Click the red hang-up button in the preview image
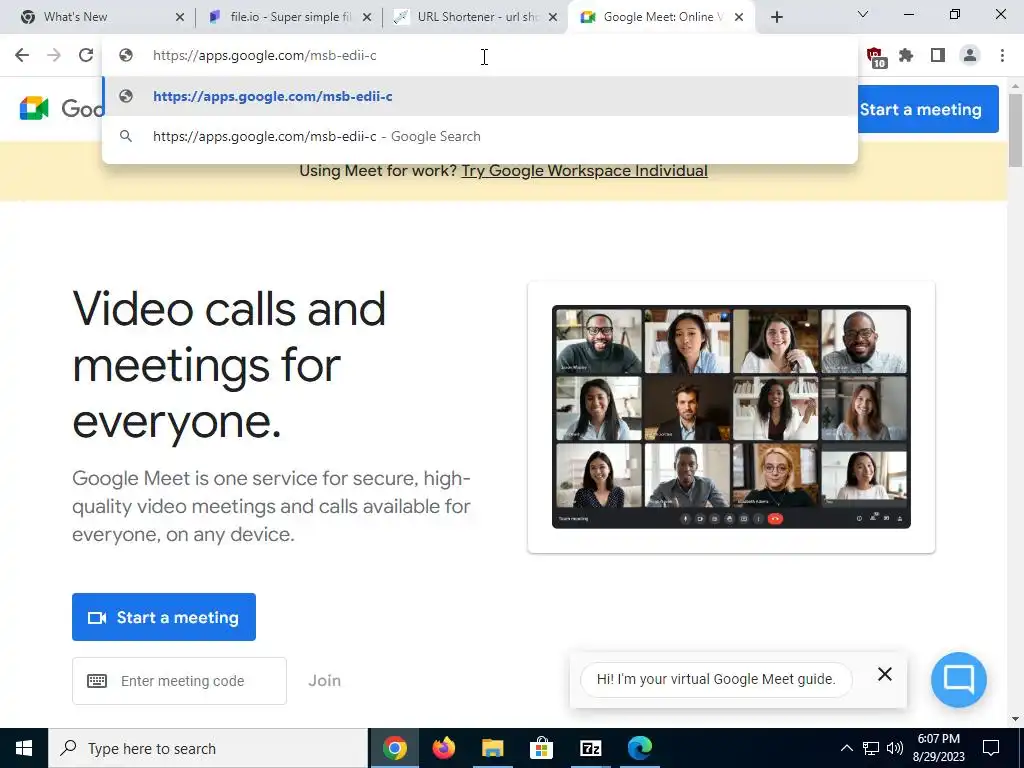1024x768 pixels. 775,519
